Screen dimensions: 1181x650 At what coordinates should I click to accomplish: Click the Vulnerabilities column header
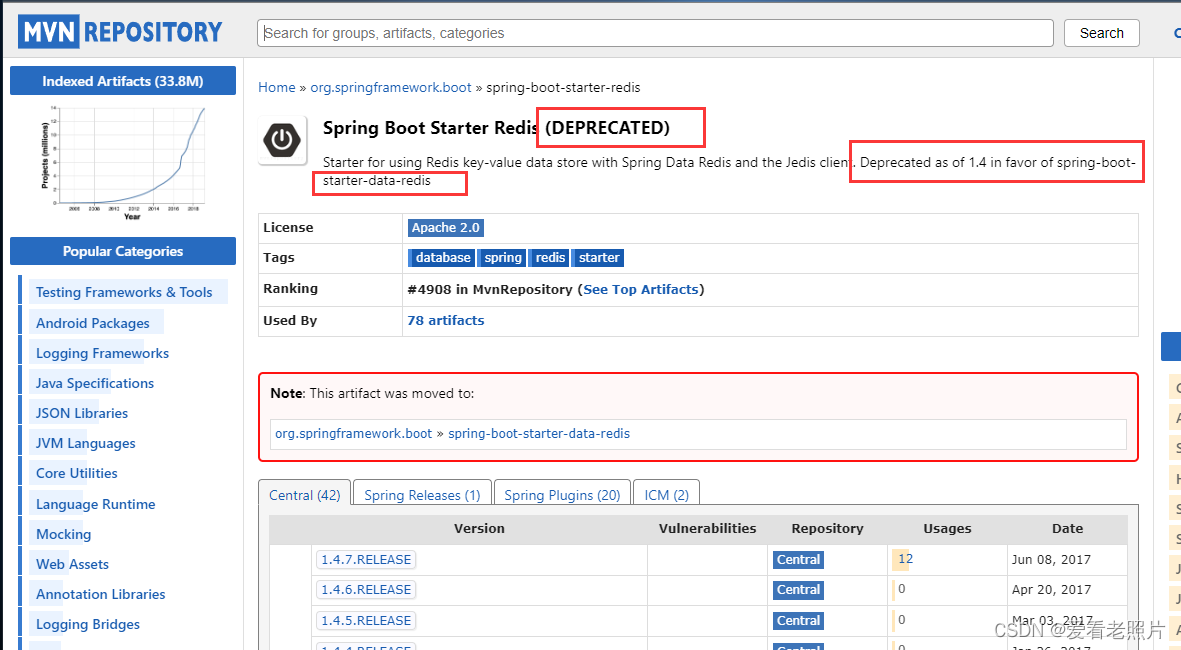pos(707,529)
